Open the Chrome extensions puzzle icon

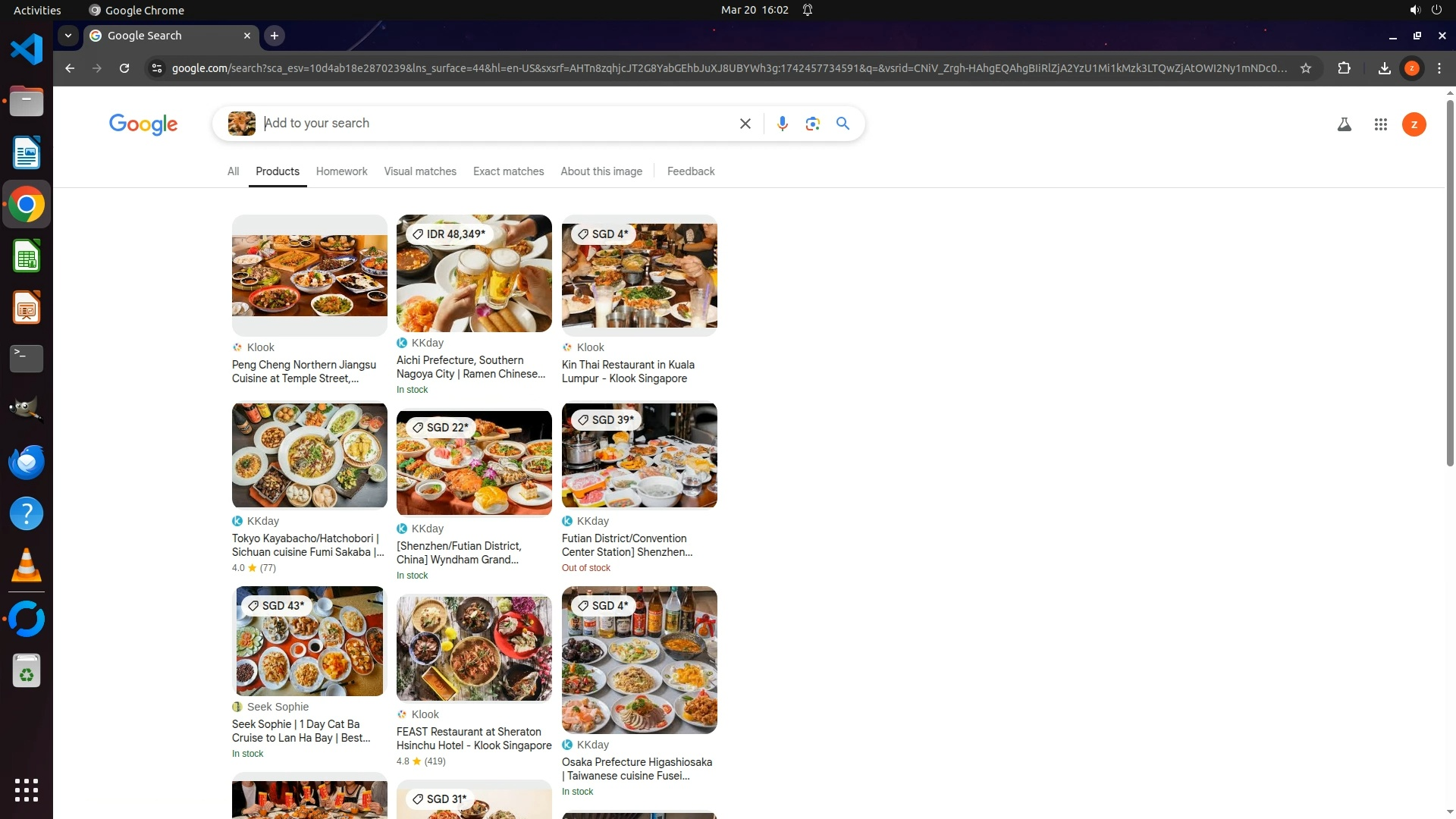click(1344, 68)
